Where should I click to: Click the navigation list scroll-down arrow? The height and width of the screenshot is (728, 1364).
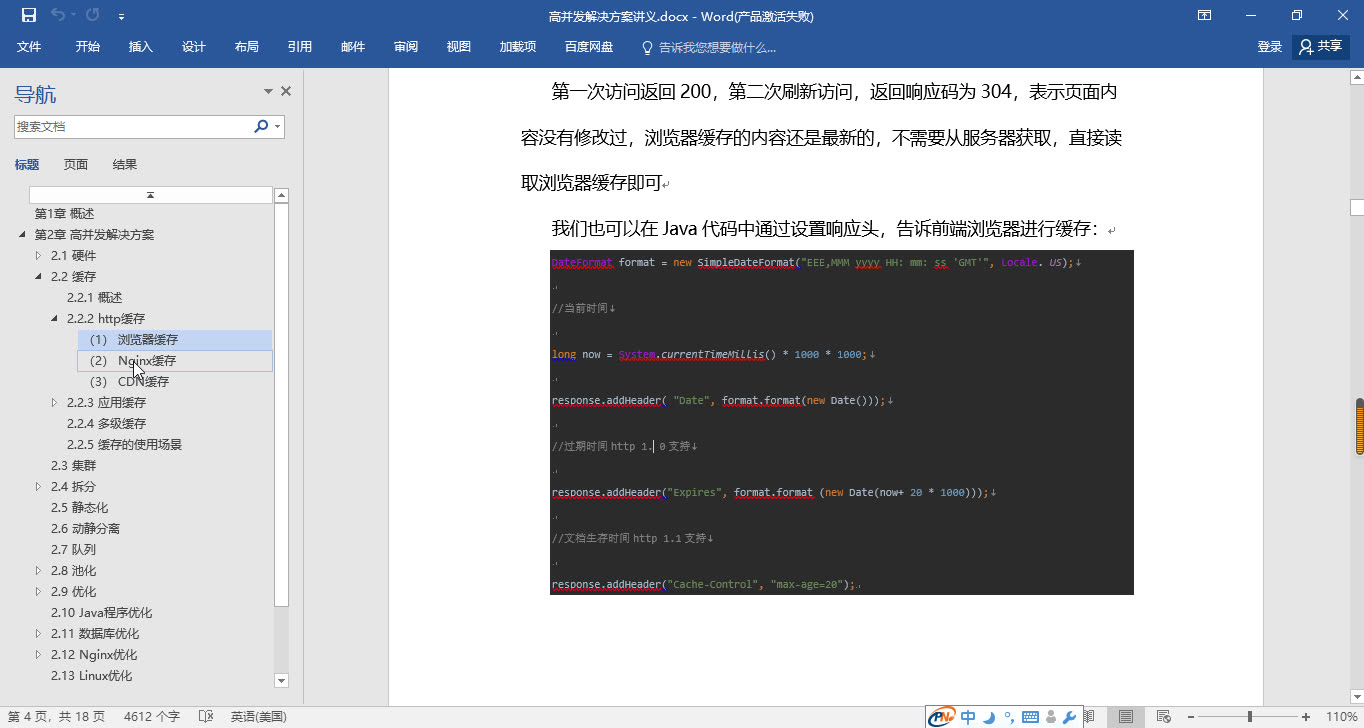282,680
